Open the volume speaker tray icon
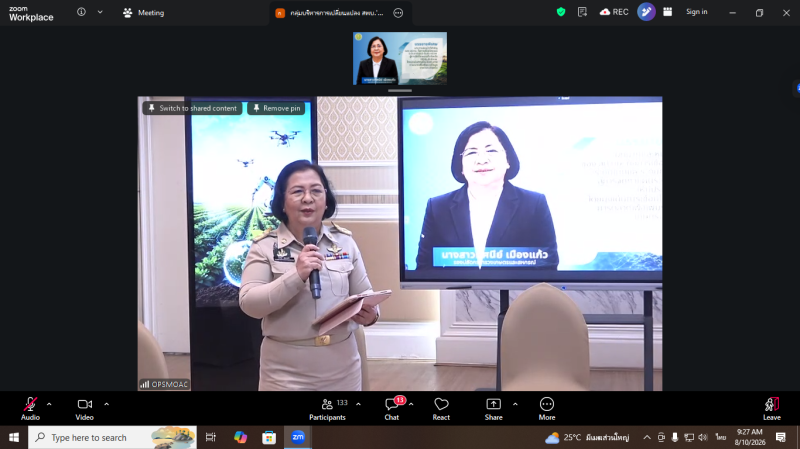 pyautogui.click(x=703, y=437)
